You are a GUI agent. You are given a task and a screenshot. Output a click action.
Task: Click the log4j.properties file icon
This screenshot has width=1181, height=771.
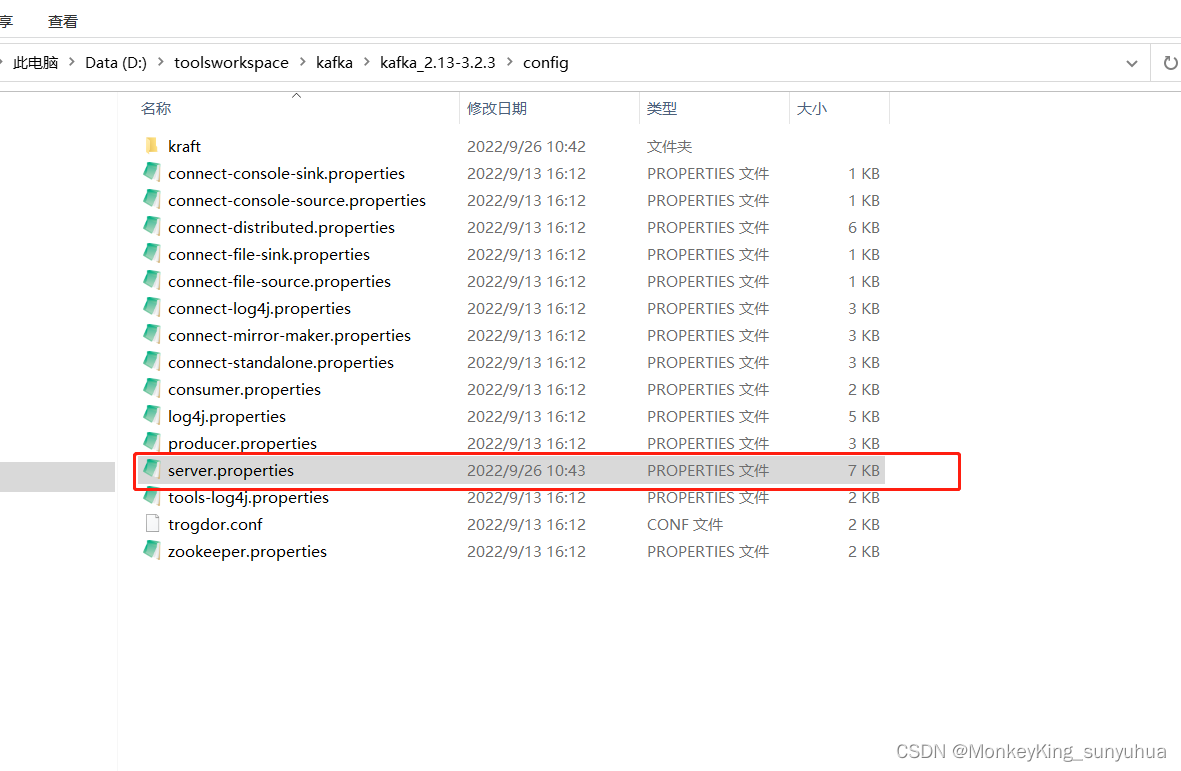coord(152,416)
